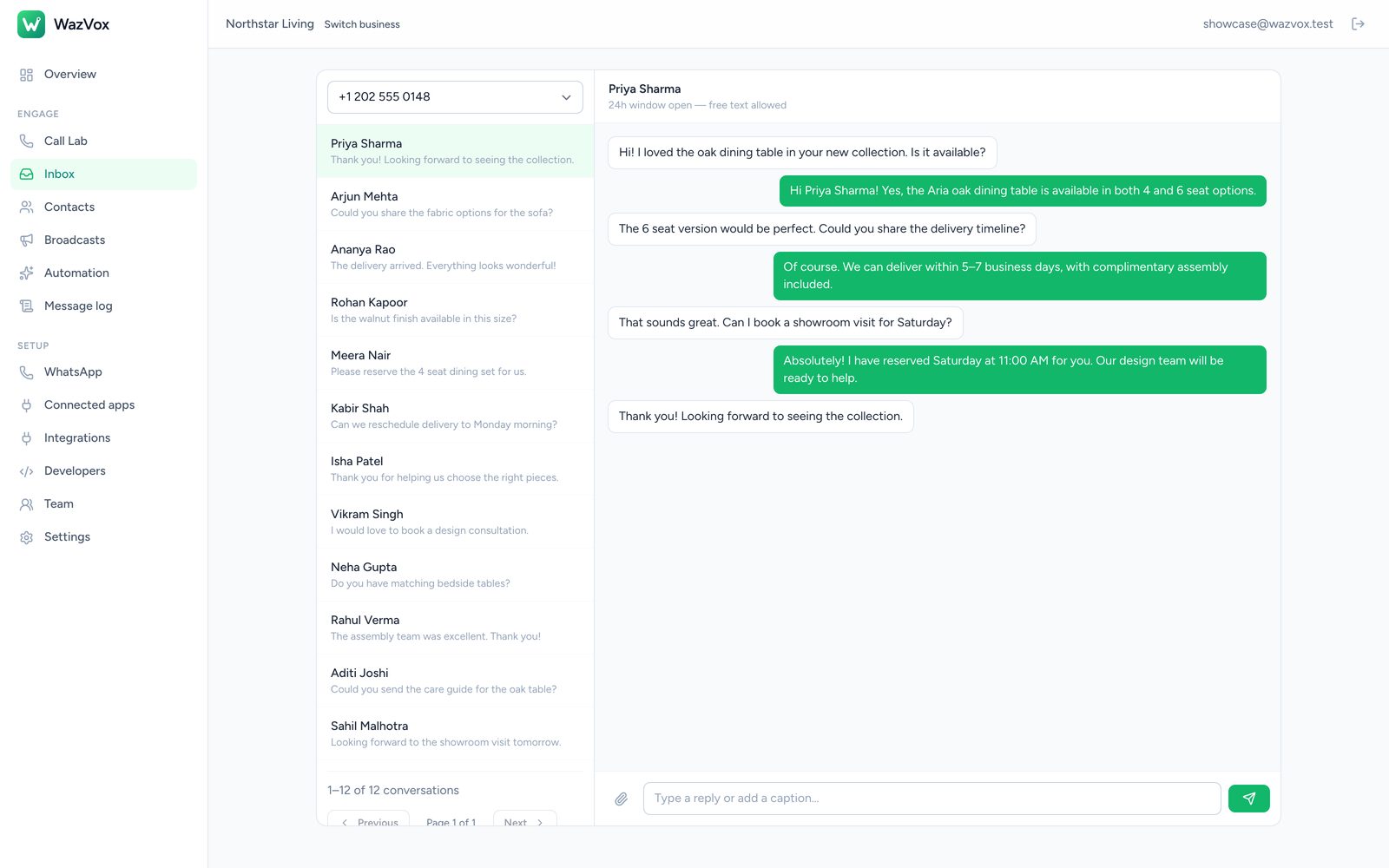Open the Overview grid icon
Image resolution: width=1389 pixels, height=868 pixels.
pyautogui.click(x=27, y=75)
